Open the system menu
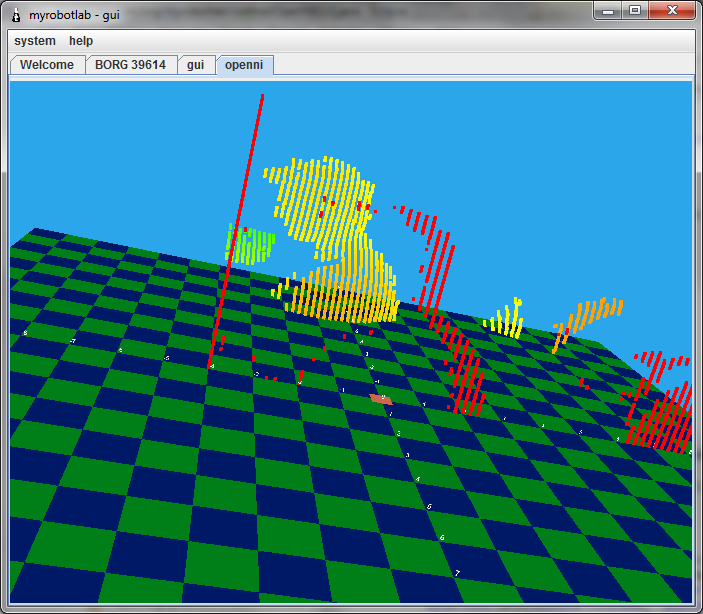703x614 pixels. [35, 41]
